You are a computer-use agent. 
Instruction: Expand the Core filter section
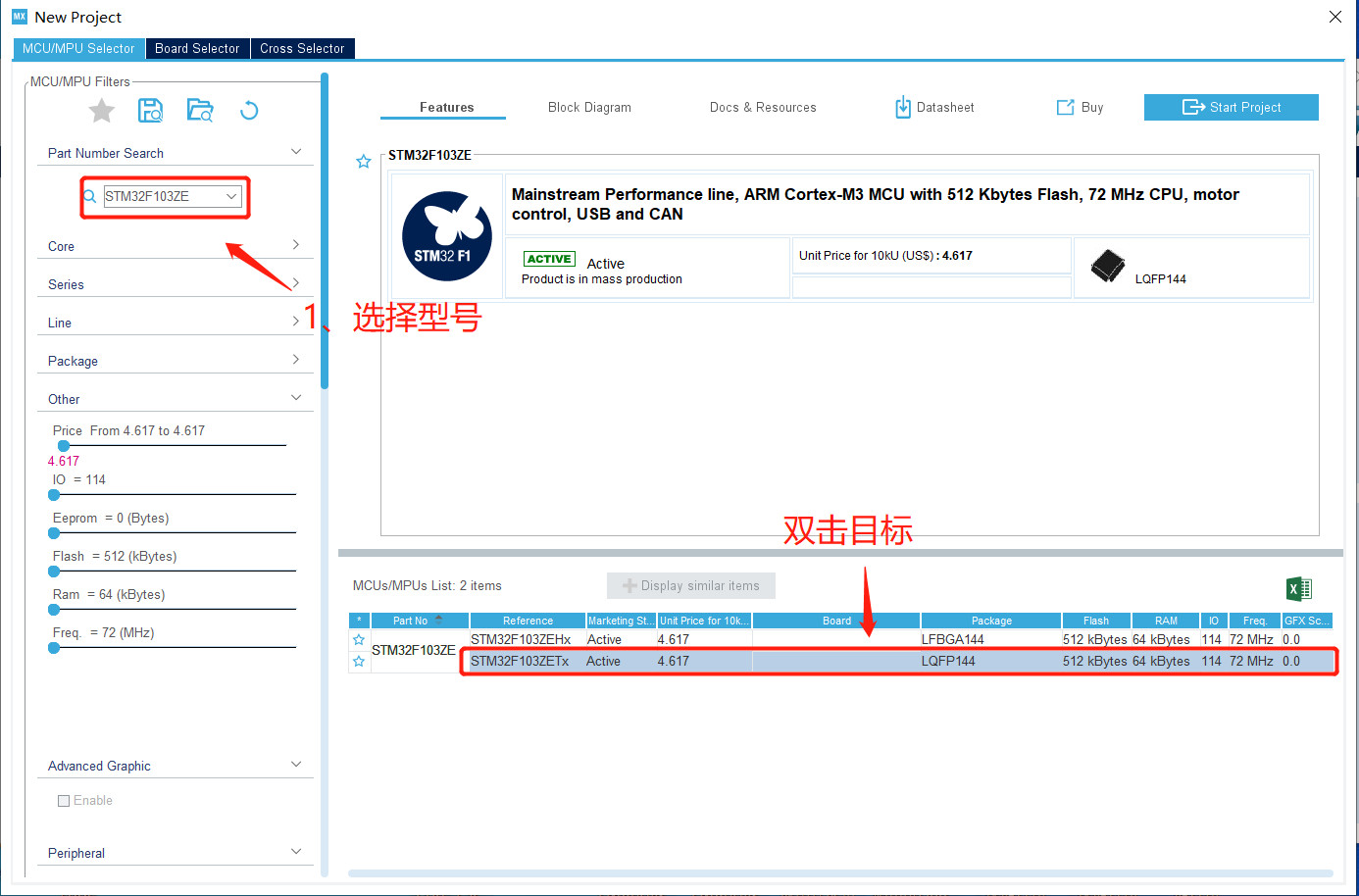point(296,245)
